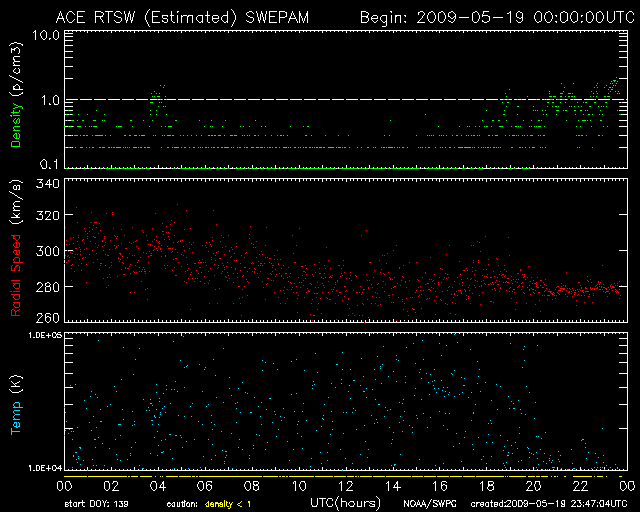640x512 pixels.
Task: Click the '300' speed axis tick label
Action: click(47, 251)
